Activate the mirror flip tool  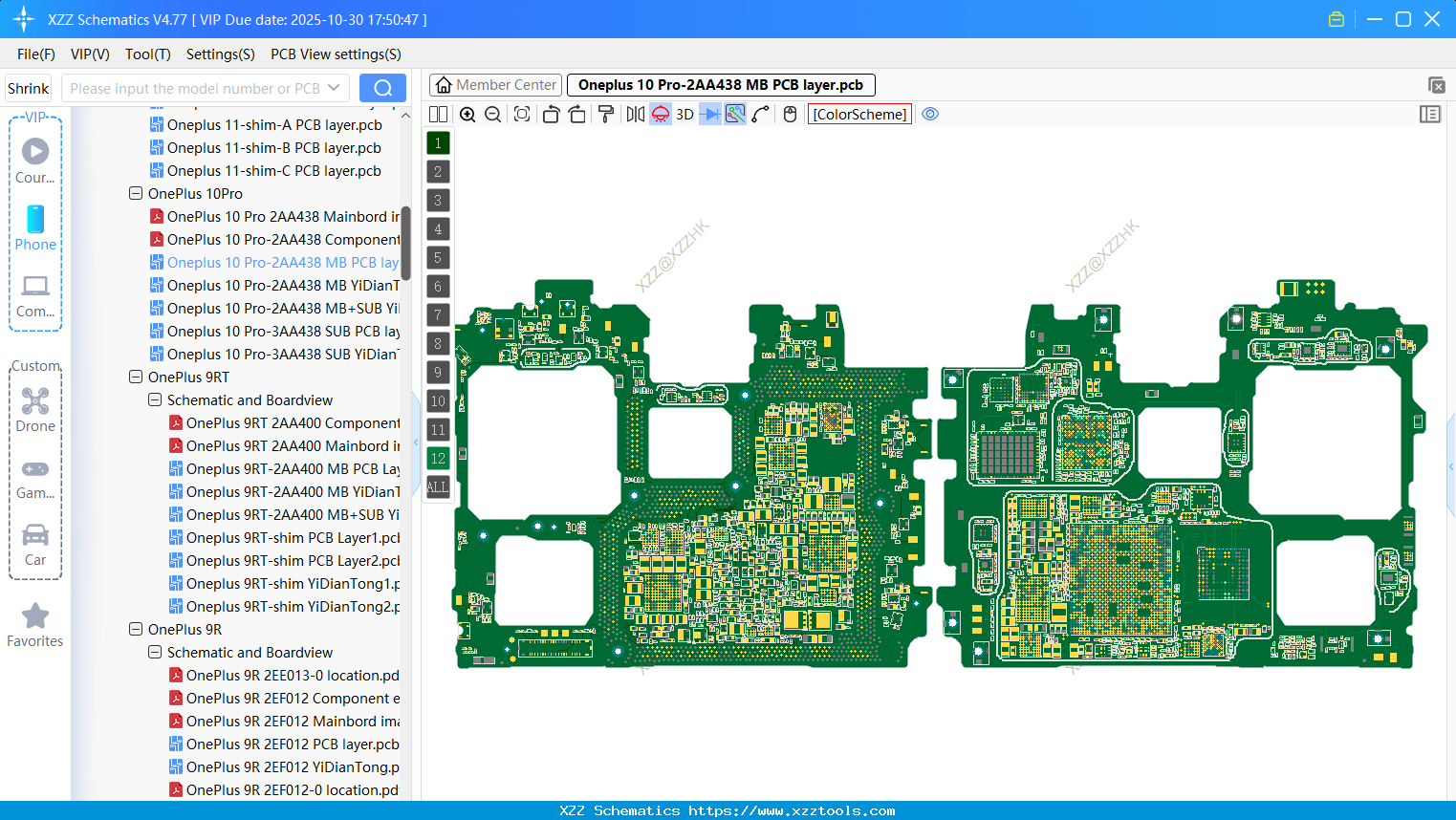tap(633, 114)
